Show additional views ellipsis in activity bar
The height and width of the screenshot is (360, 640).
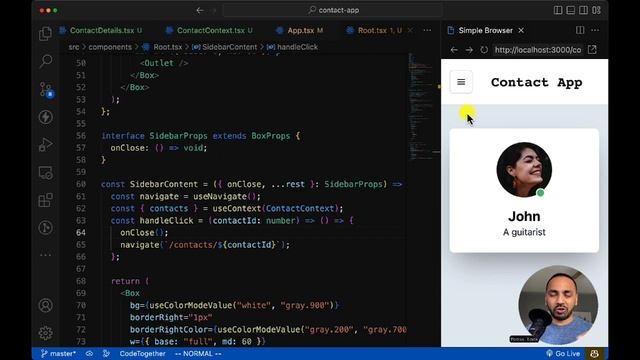click(x=45, y=255)
